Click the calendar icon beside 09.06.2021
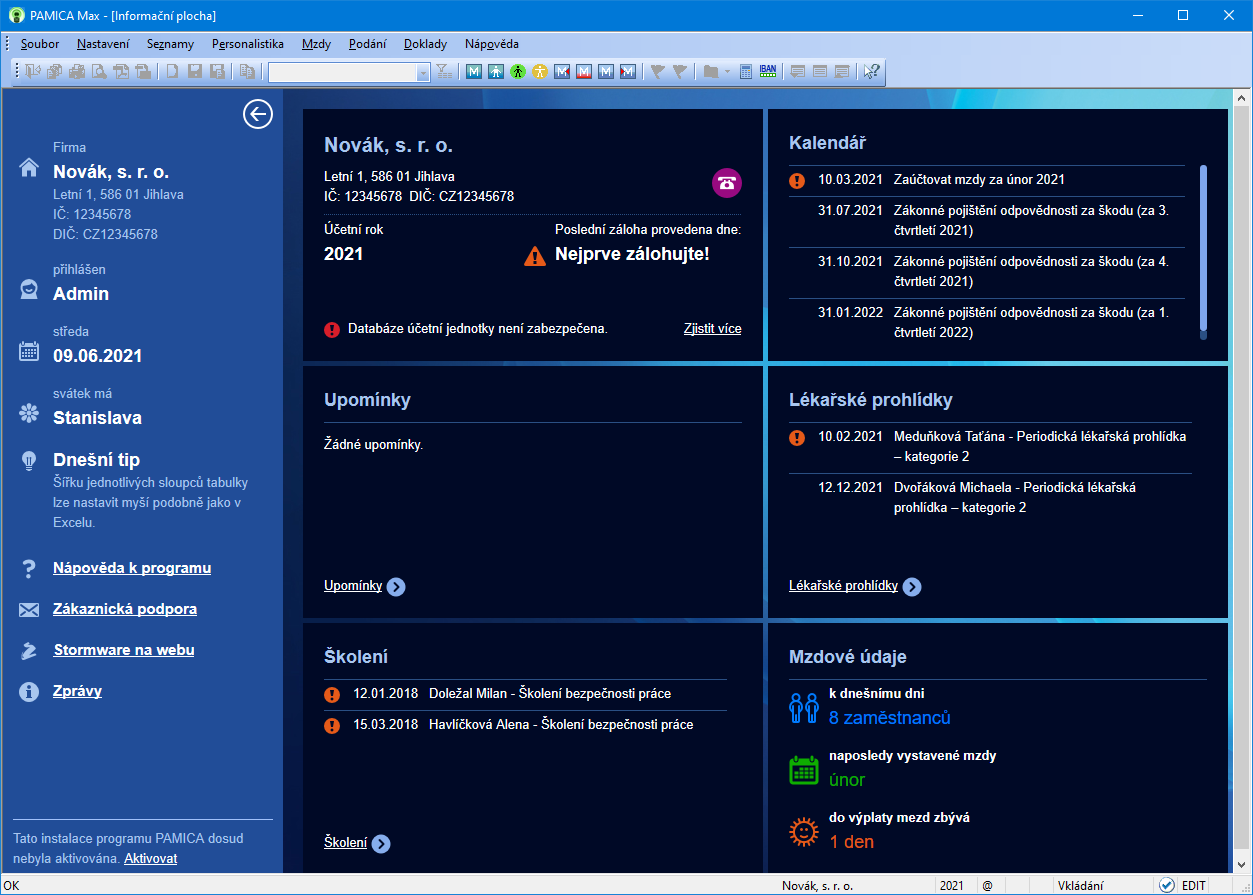The width and height of the screenshot is (1253, 895). pos(29,352)
